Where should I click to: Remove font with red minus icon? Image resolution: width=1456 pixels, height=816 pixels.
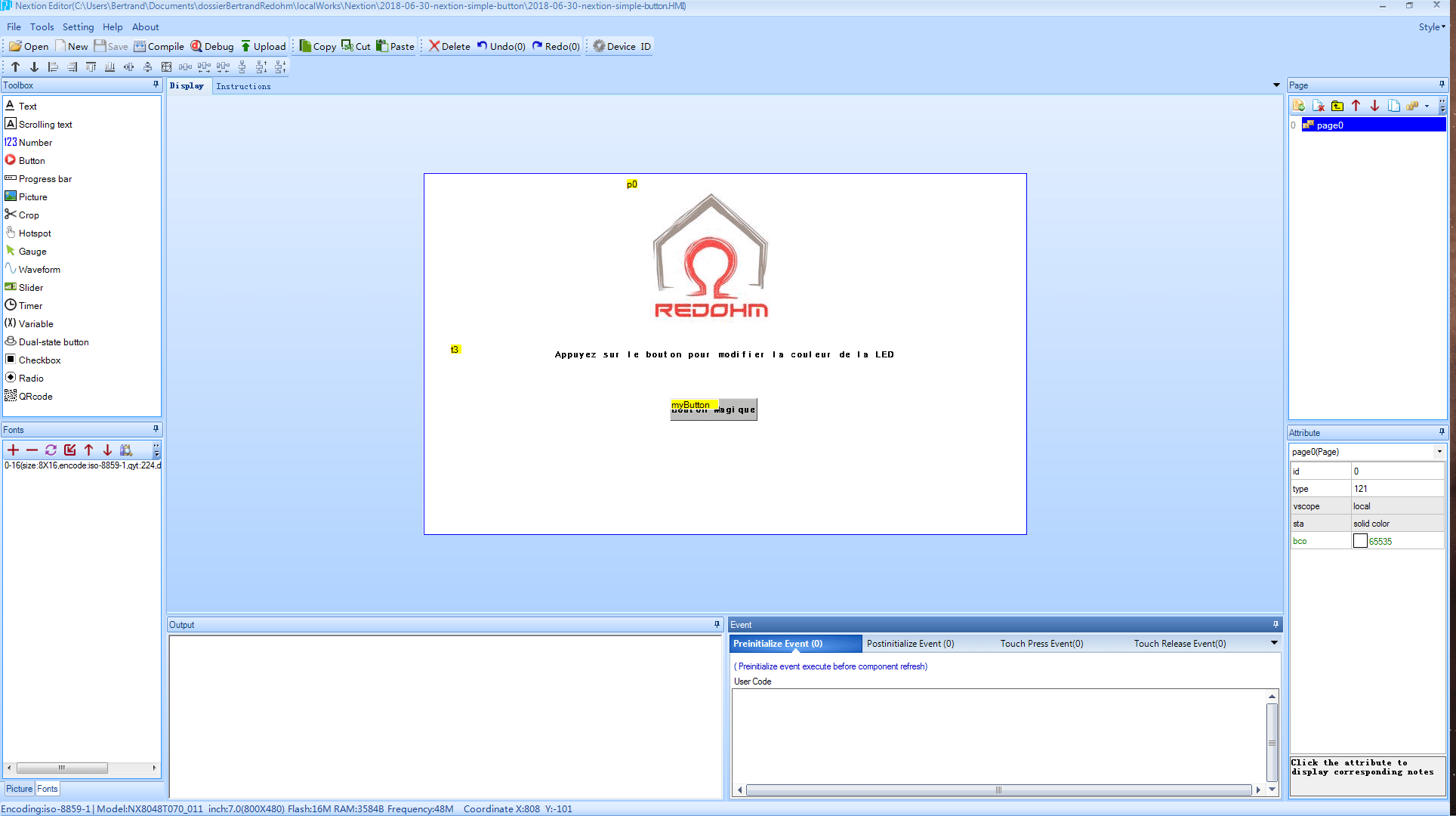coord(32,450)
